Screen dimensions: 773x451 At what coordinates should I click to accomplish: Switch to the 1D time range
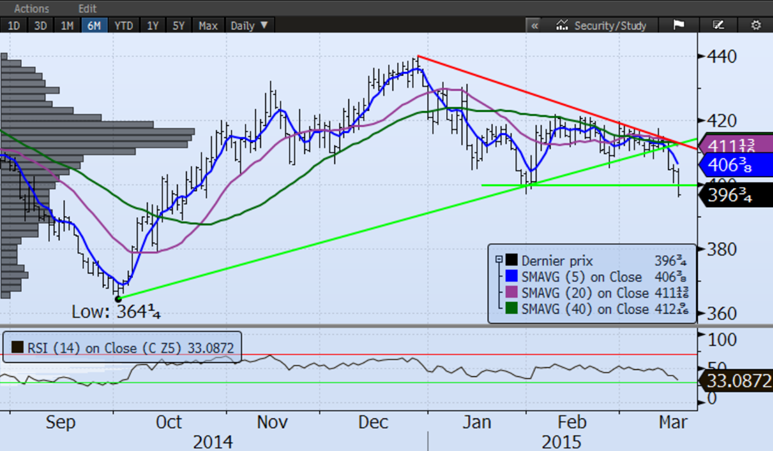[x=13, y=25]
